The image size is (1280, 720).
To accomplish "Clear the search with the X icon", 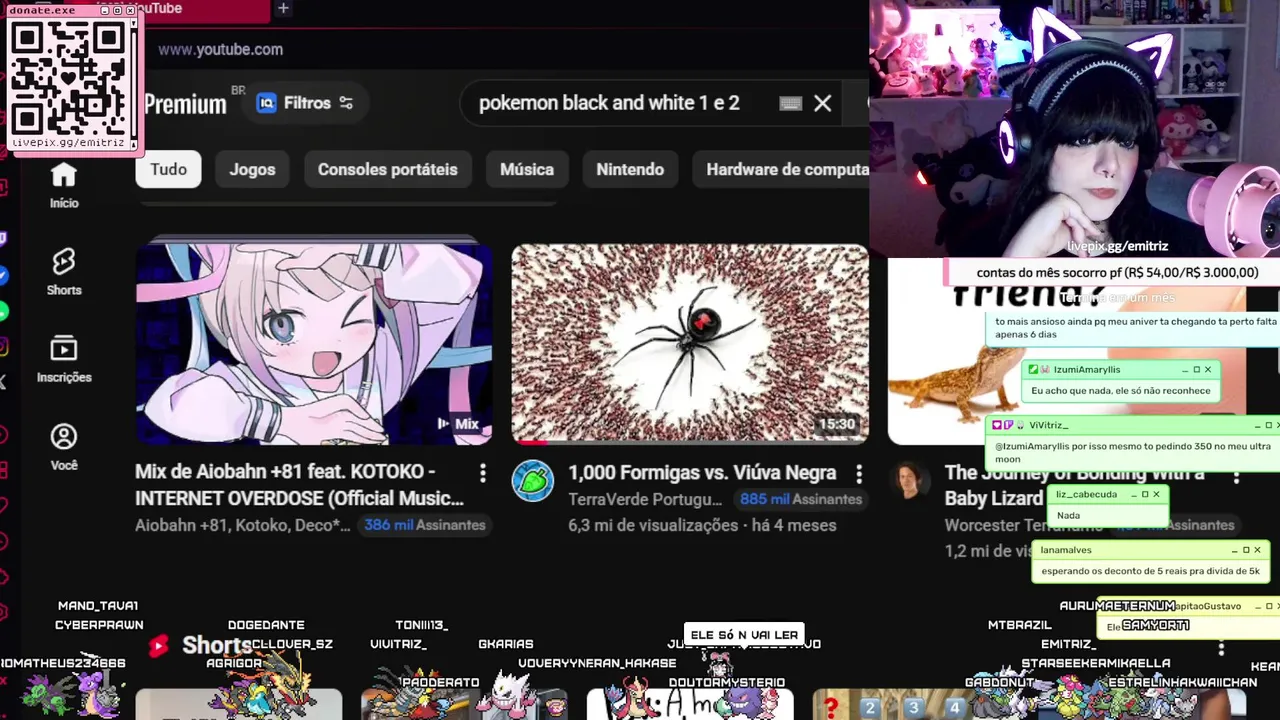I will click(822, 103).
